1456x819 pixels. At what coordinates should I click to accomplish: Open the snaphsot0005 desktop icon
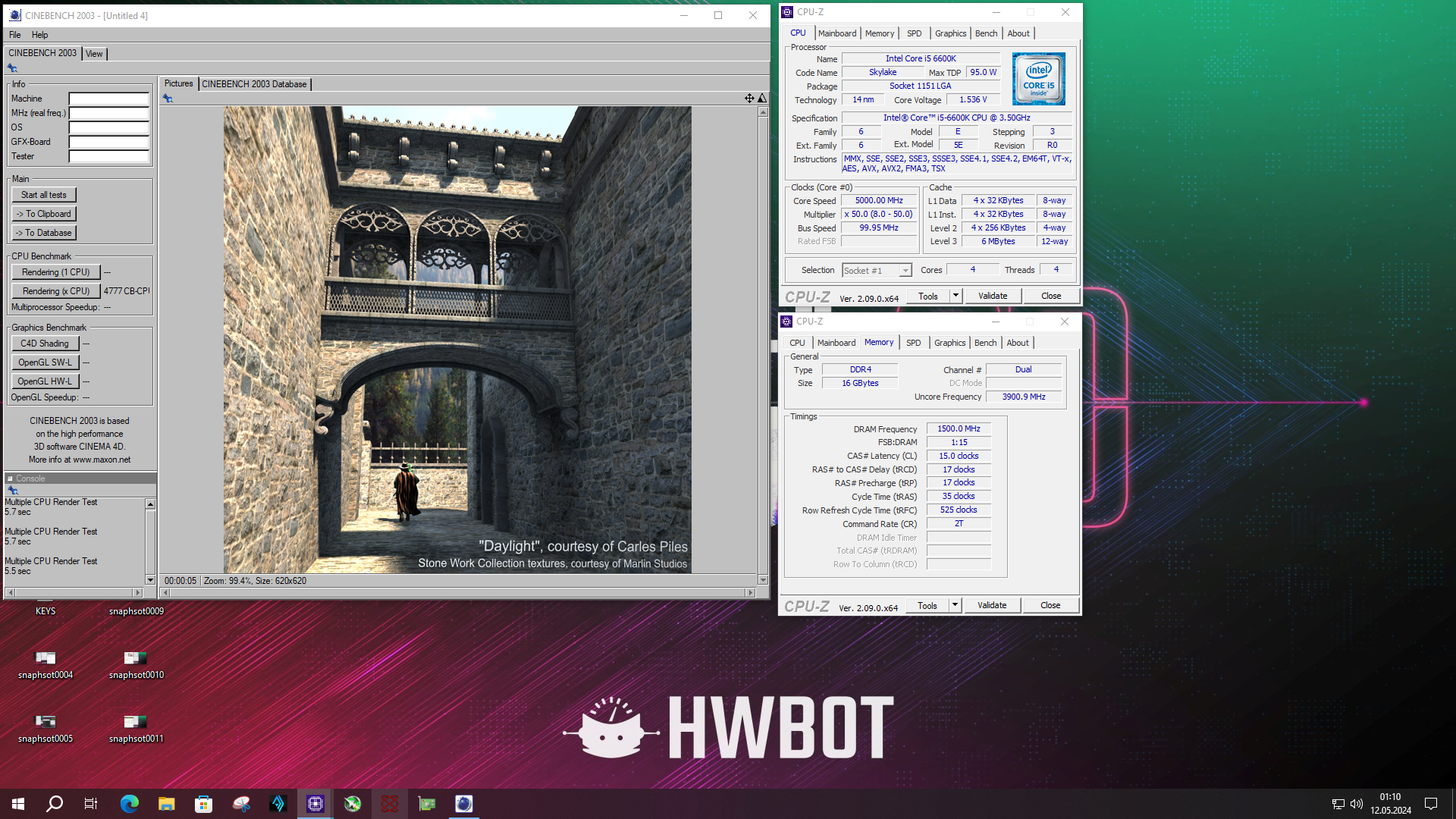tap(45, 728)
